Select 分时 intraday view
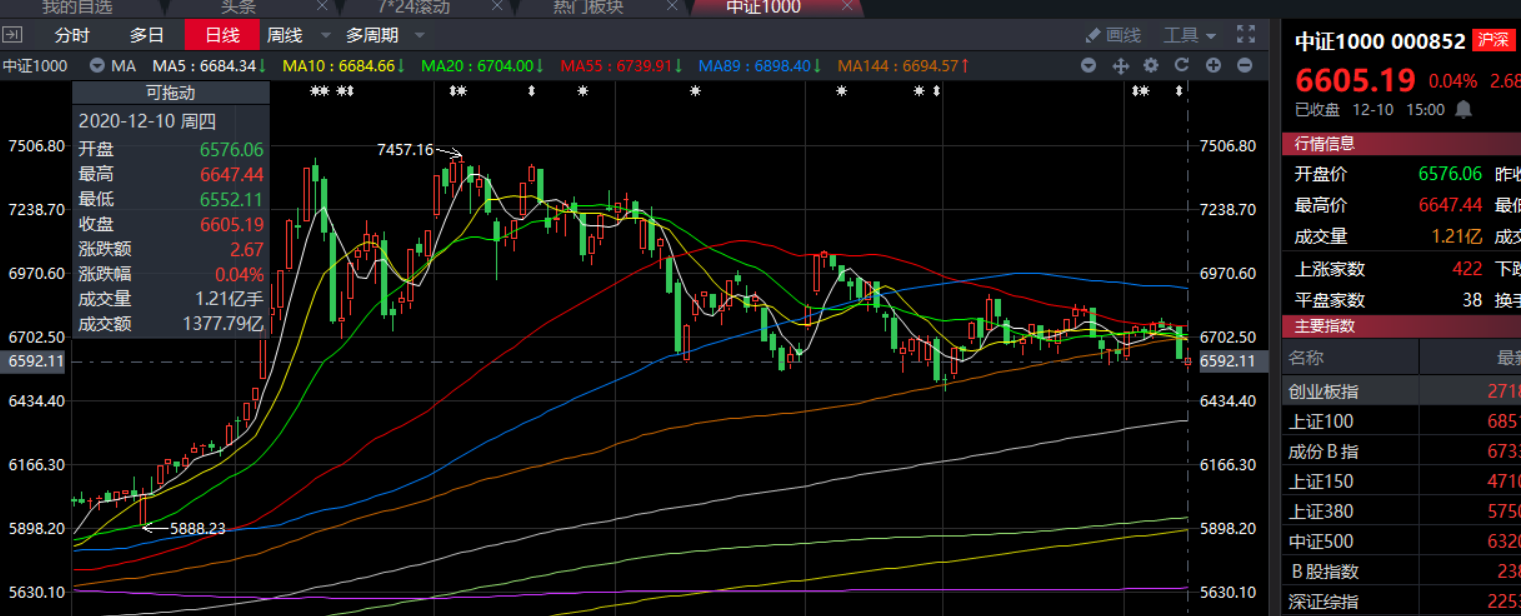This screenshot has width=1521, height=616. [72, 35]
